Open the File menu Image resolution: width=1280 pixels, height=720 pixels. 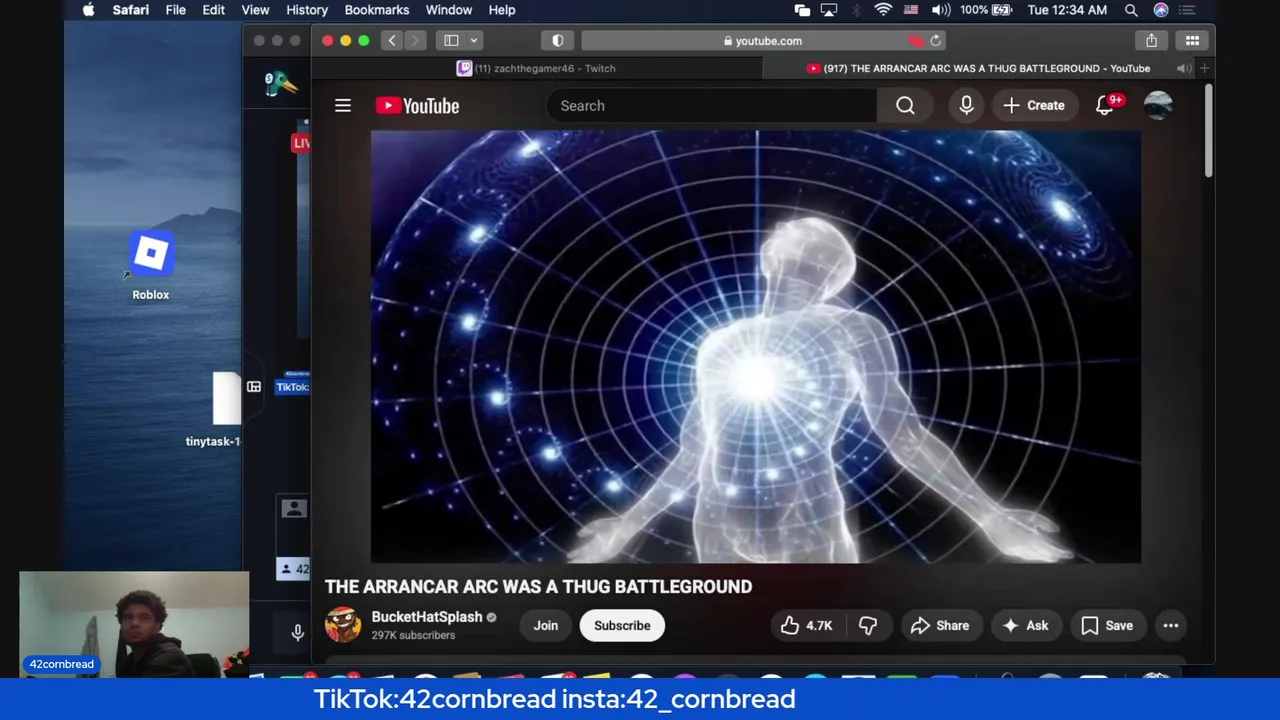tap(175, 10)
